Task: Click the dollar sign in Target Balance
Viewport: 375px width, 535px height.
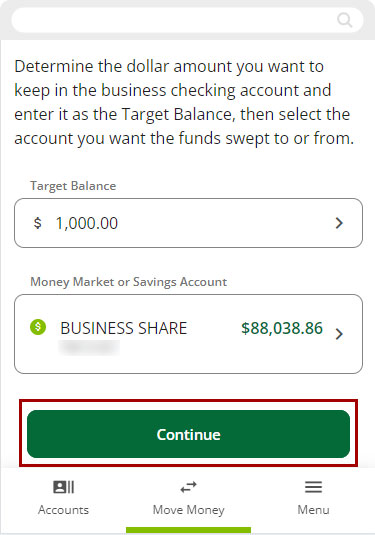Action: (x=38, y=223)
